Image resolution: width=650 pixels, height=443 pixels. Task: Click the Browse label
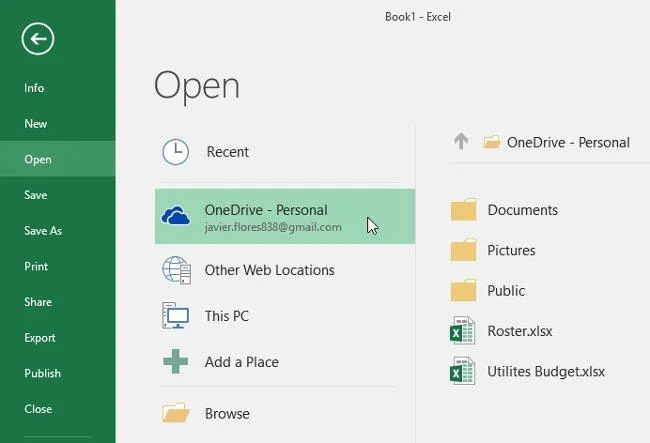227,414
